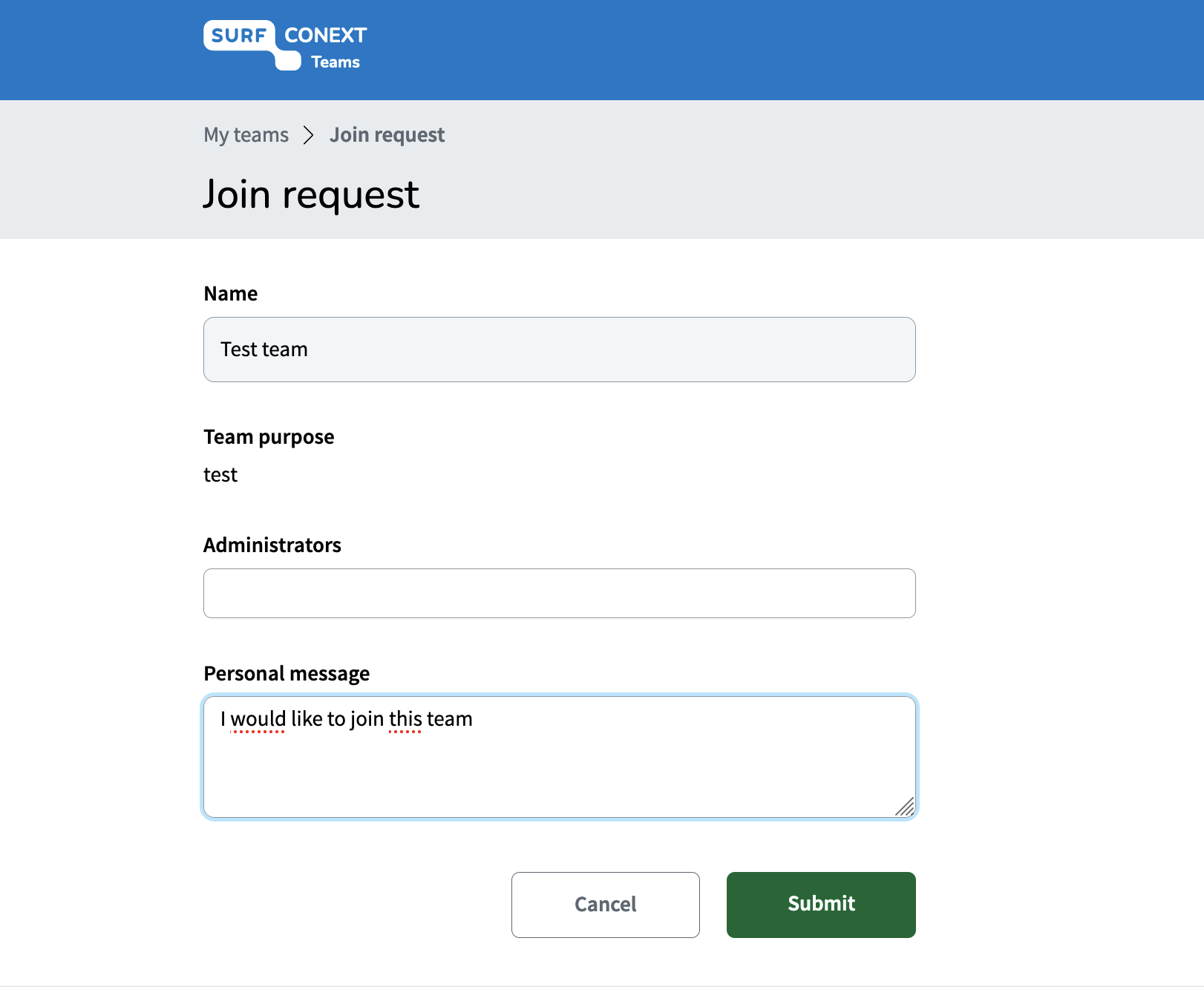Click the Teams label under the logo
The image size is (1204, 987).
pos(336,62)
